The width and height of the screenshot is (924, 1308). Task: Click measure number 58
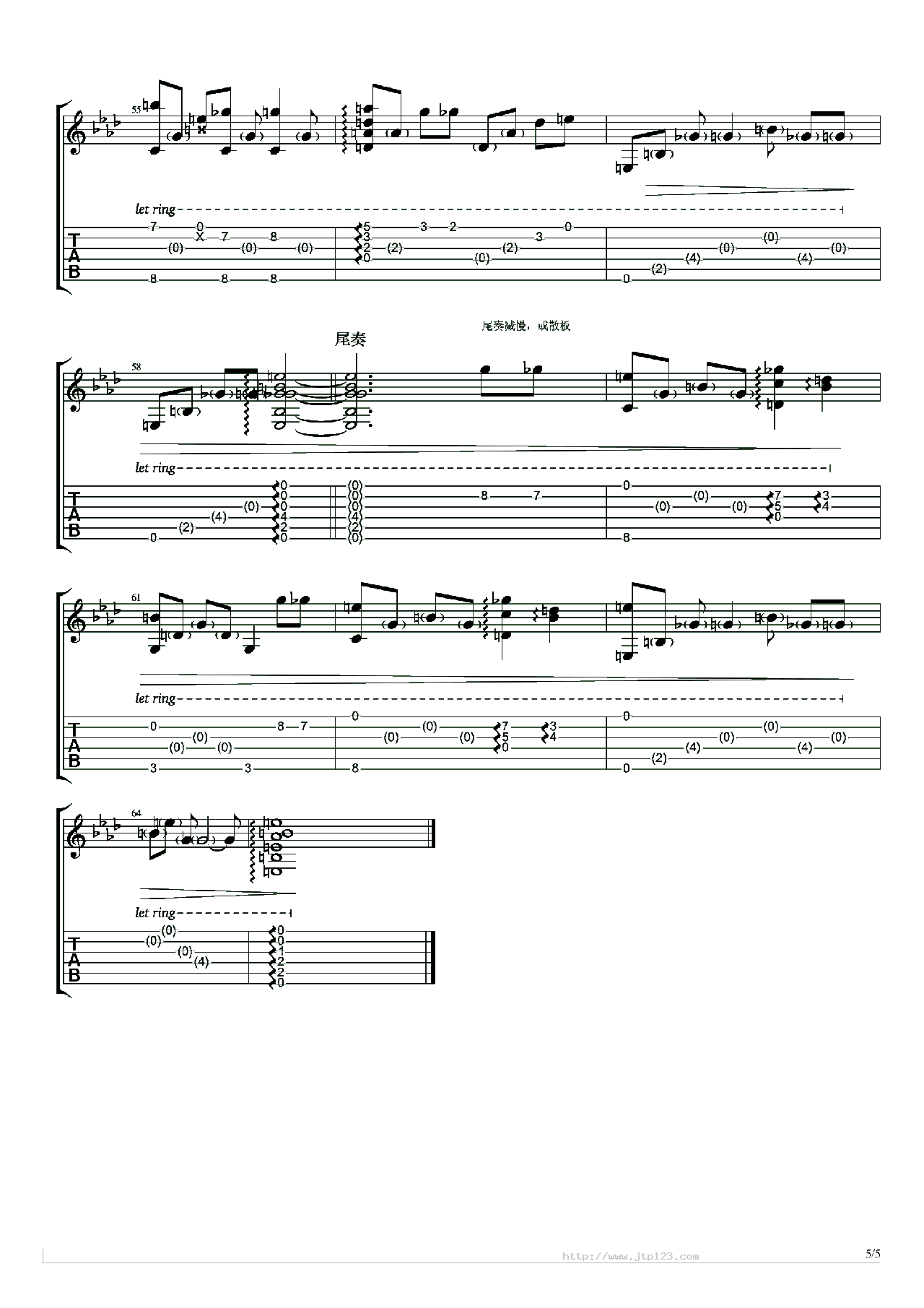click(x=136, y=367)
